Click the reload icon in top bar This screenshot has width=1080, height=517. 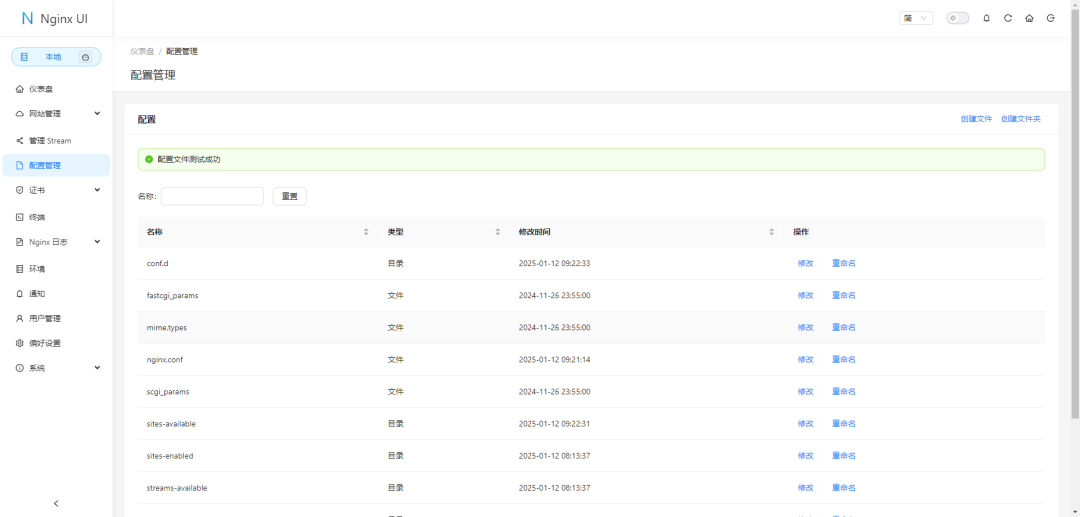click(x=1008, y=18)
